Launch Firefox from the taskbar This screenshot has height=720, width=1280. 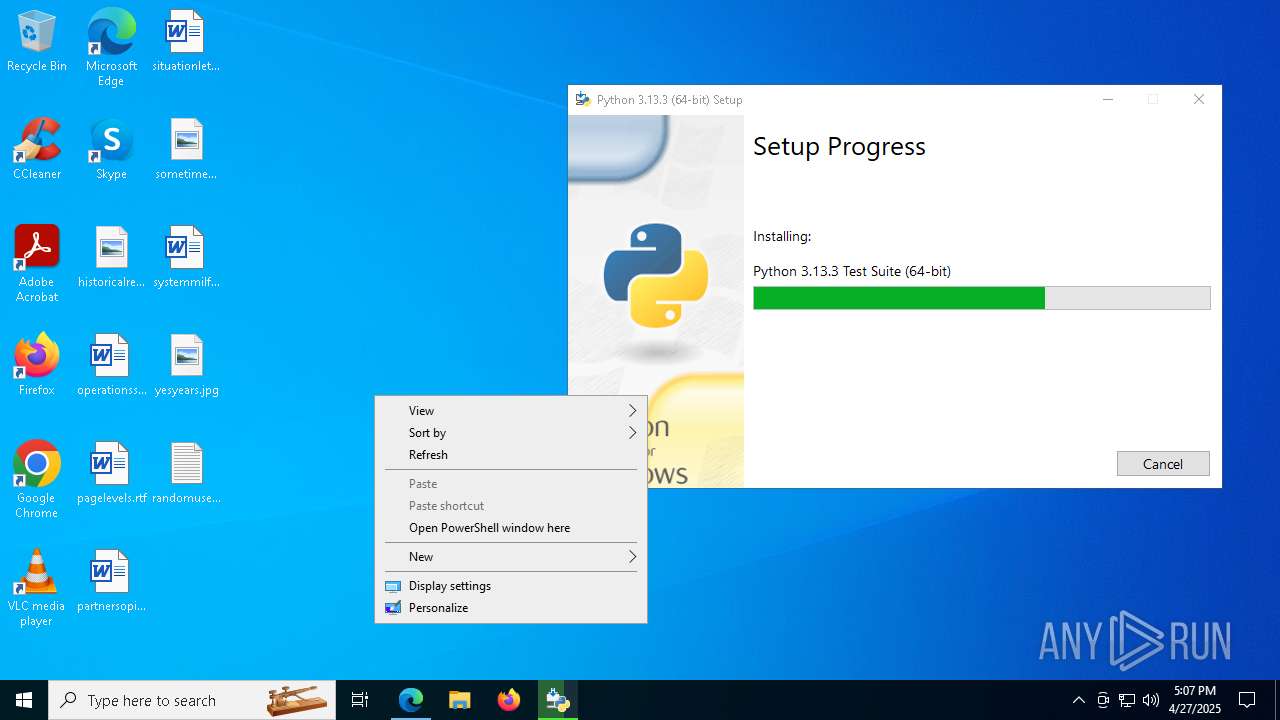point(508,700)
